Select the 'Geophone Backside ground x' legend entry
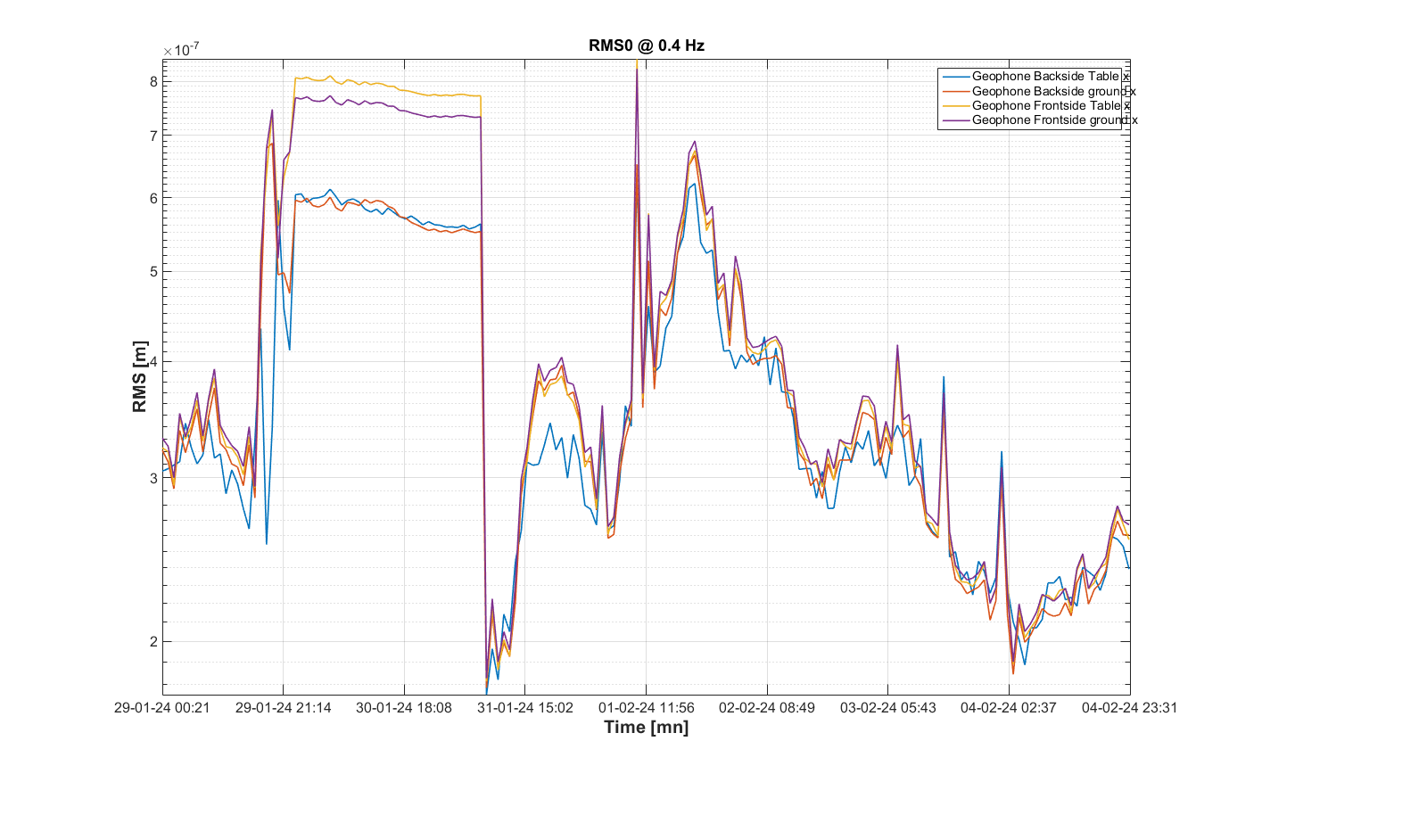The image size is (1427, 840). (x=1053, y=91)
